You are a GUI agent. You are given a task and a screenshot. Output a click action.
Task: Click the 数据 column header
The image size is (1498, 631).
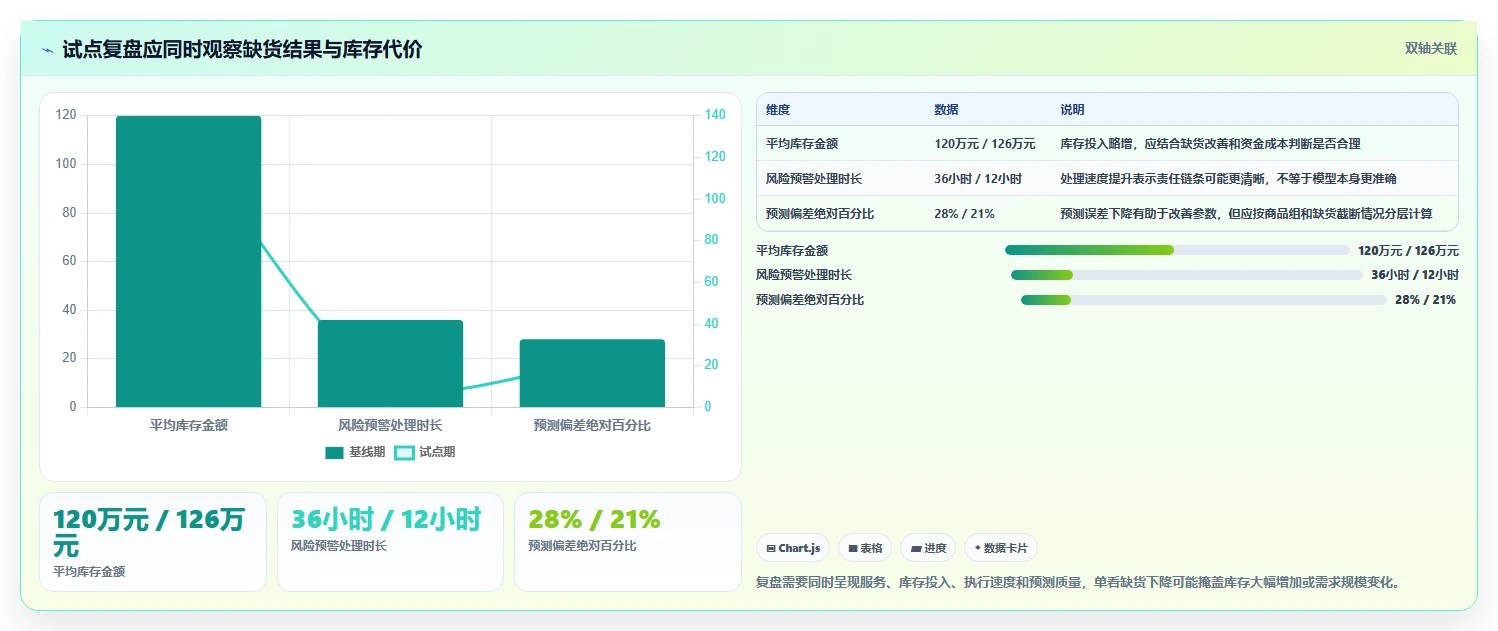pos(946,110)
